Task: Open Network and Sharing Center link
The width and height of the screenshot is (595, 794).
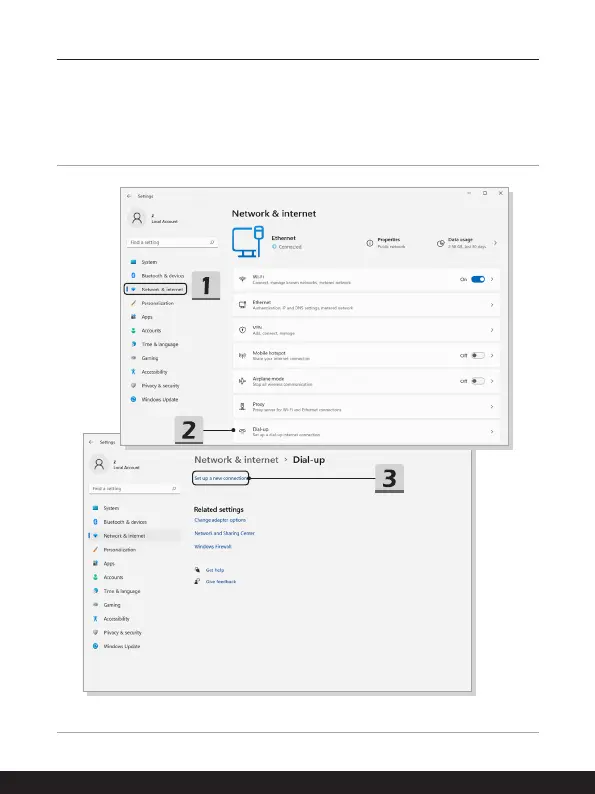Action: click(x=224, y=533)
